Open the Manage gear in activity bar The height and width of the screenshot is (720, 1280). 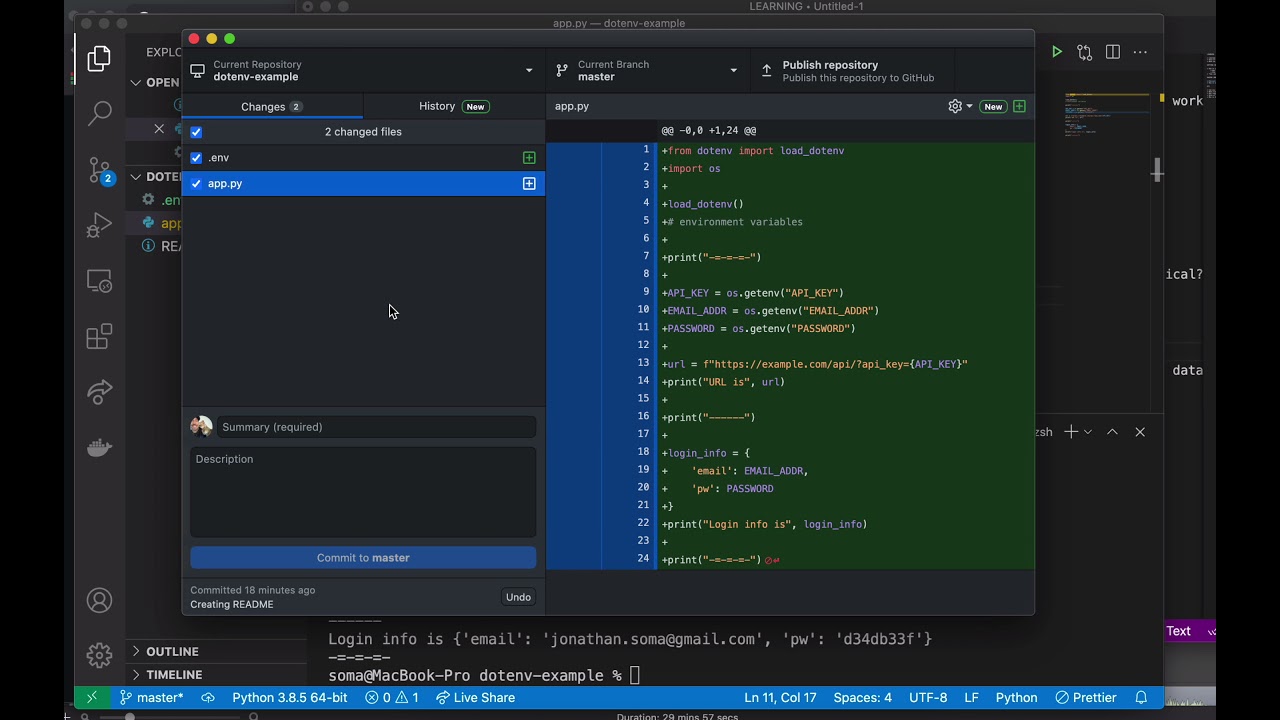pyautogui.click(x=99, y=655)
